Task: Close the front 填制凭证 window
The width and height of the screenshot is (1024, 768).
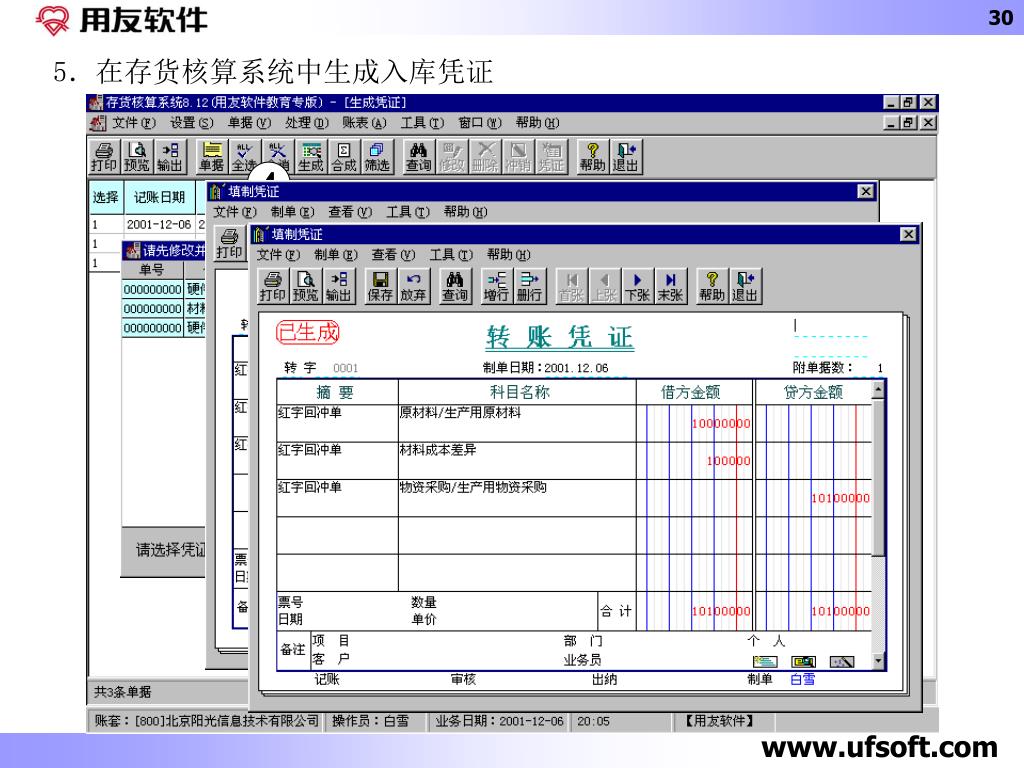Action: coord(908,234)
